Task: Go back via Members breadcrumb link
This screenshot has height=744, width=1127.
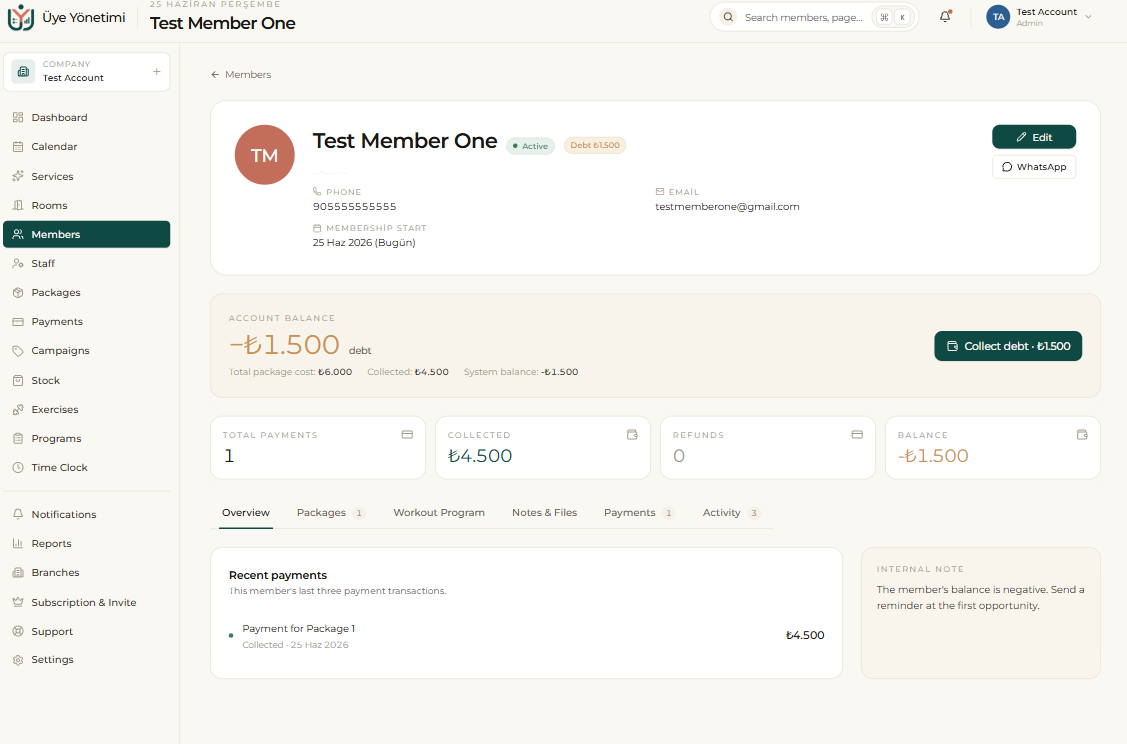Action: 241,75
